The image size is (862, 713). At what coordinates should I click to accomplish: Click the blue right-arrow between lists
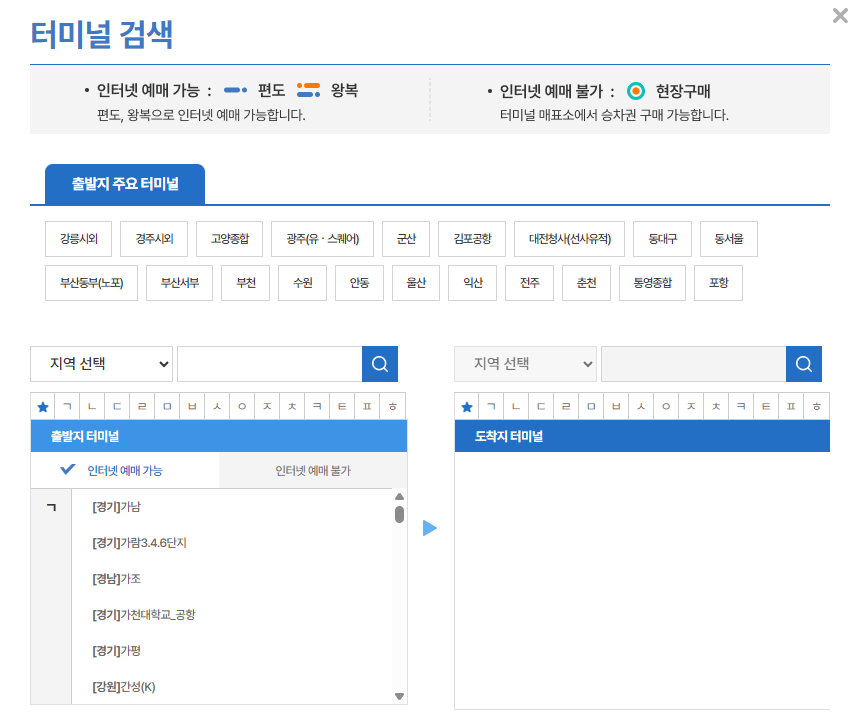tap(430, 528)
